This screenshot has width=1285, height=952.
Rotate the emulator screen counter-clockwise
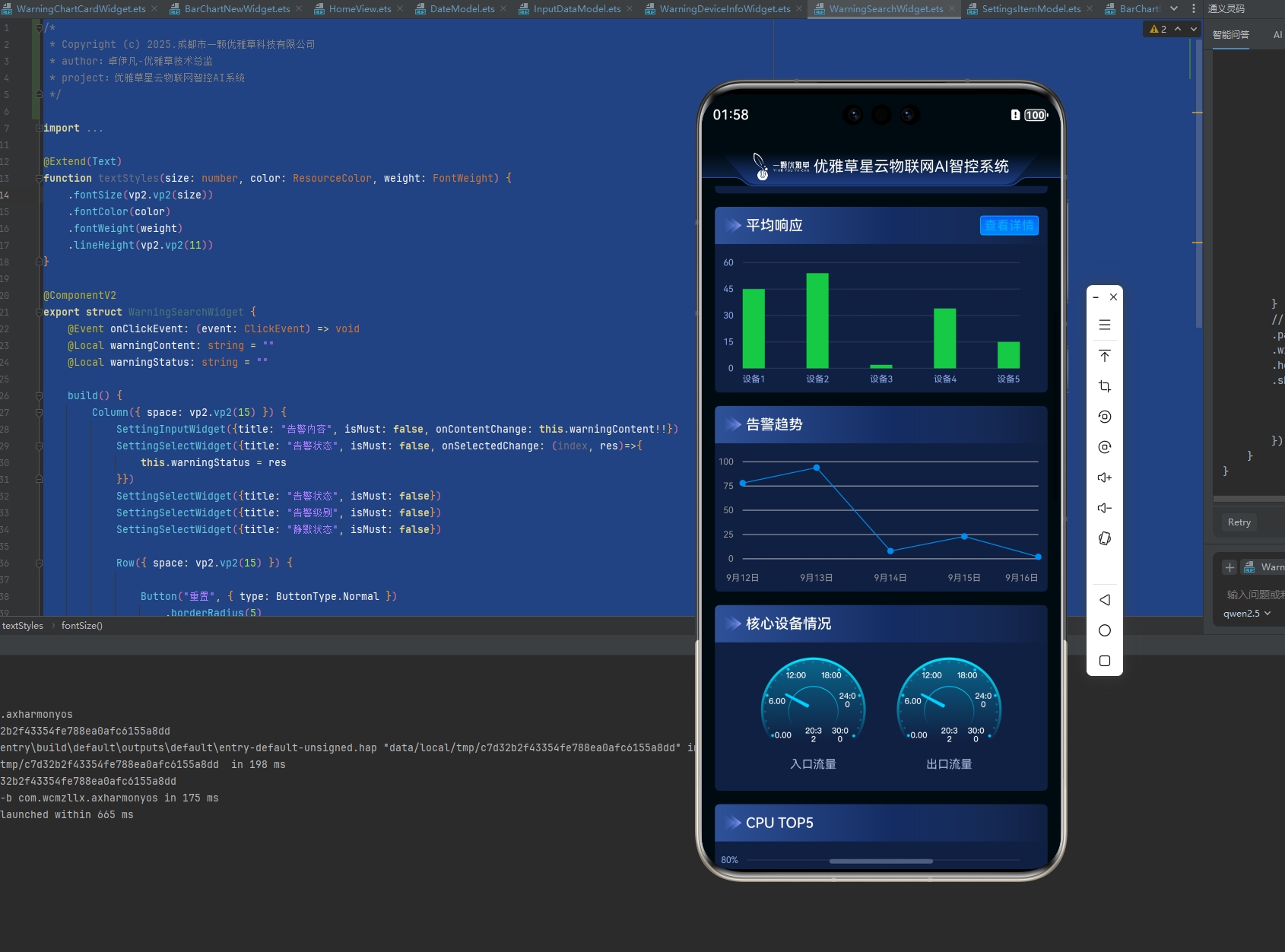tap(1105, 417)
